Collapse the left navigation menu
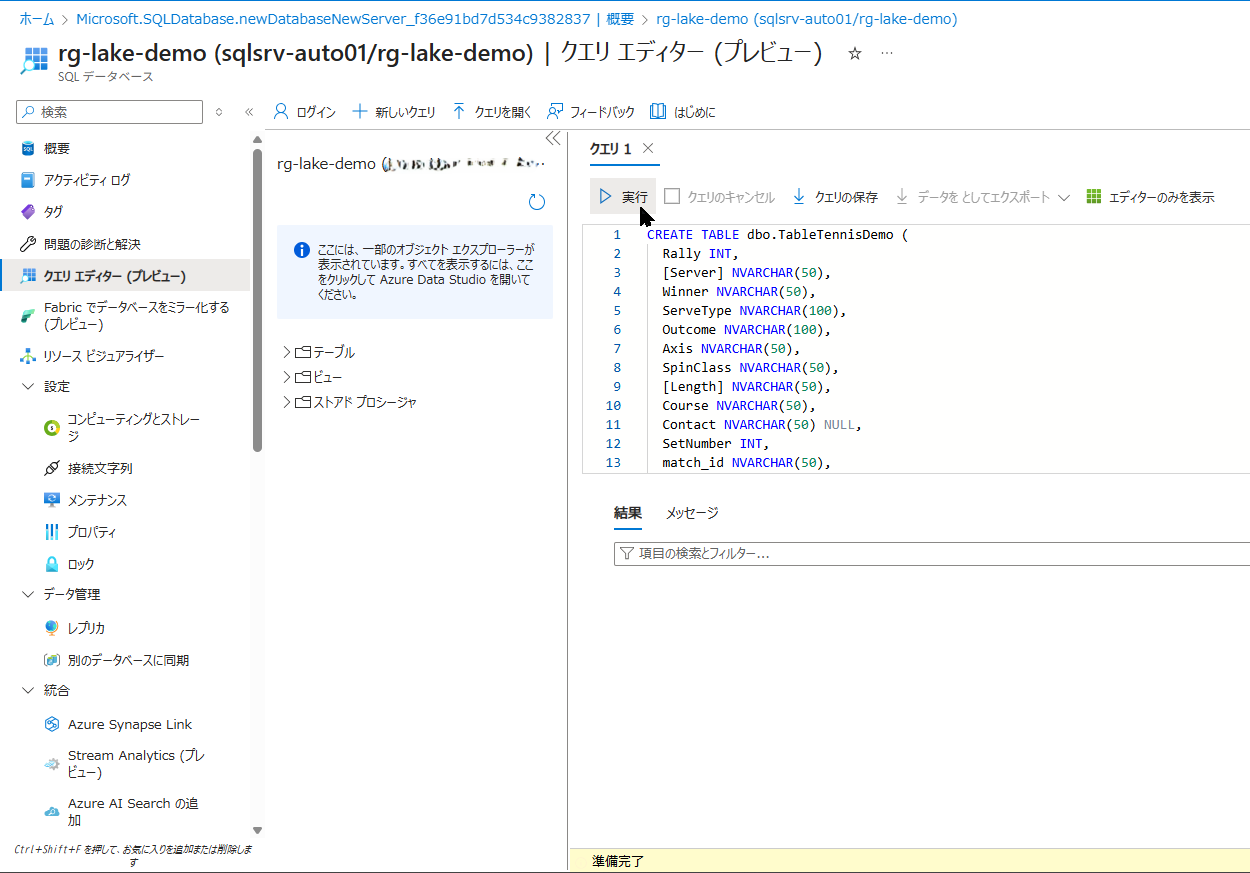The width and height of the screenshot is (1250, 873). tap(249, 112)
